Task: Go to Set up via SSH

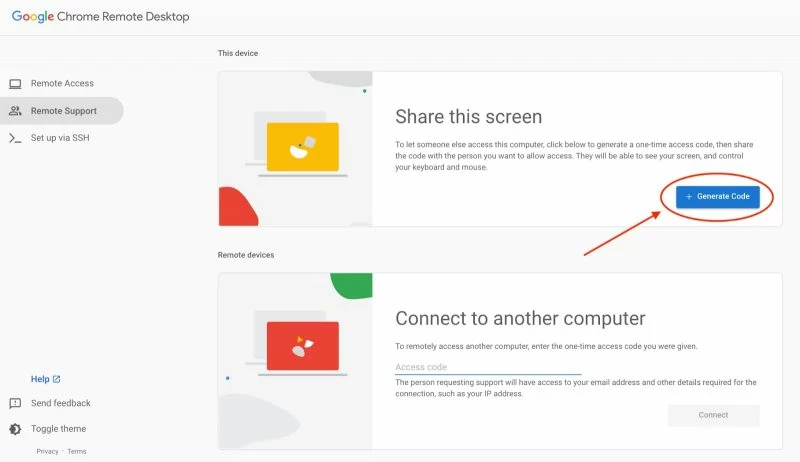Action: click(x=60, y=138)
